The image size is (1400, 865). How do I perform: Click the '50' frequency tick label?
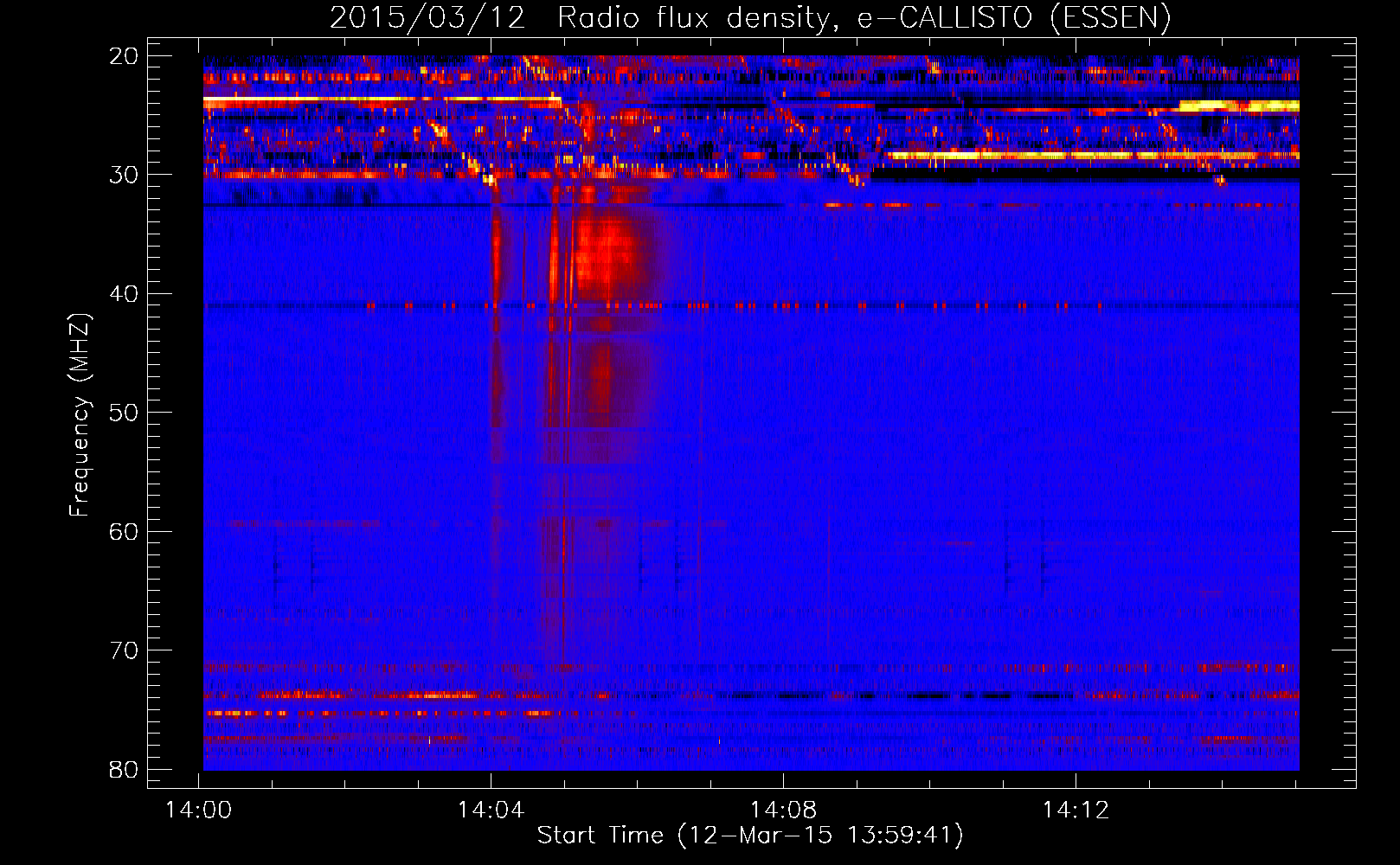pyautogui.click(x=124, y=413)
